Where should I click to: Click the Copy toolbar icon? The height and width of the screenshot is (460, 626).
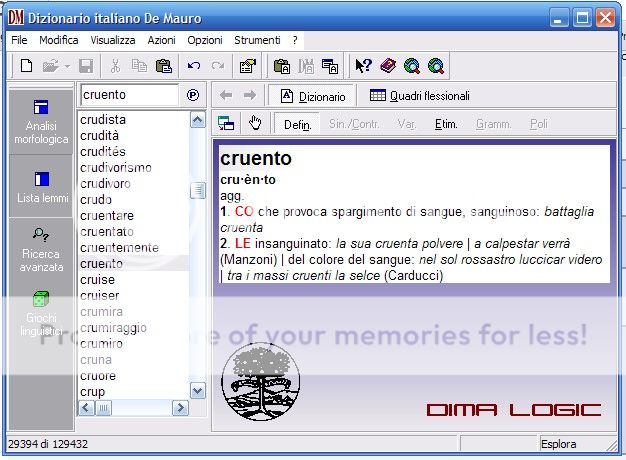(x=139, y=65)
